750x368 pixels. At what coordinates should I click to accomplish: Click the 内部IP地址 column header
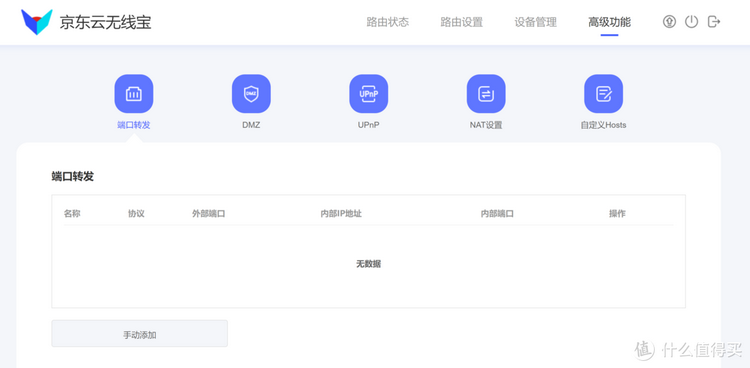pos(341,213)
